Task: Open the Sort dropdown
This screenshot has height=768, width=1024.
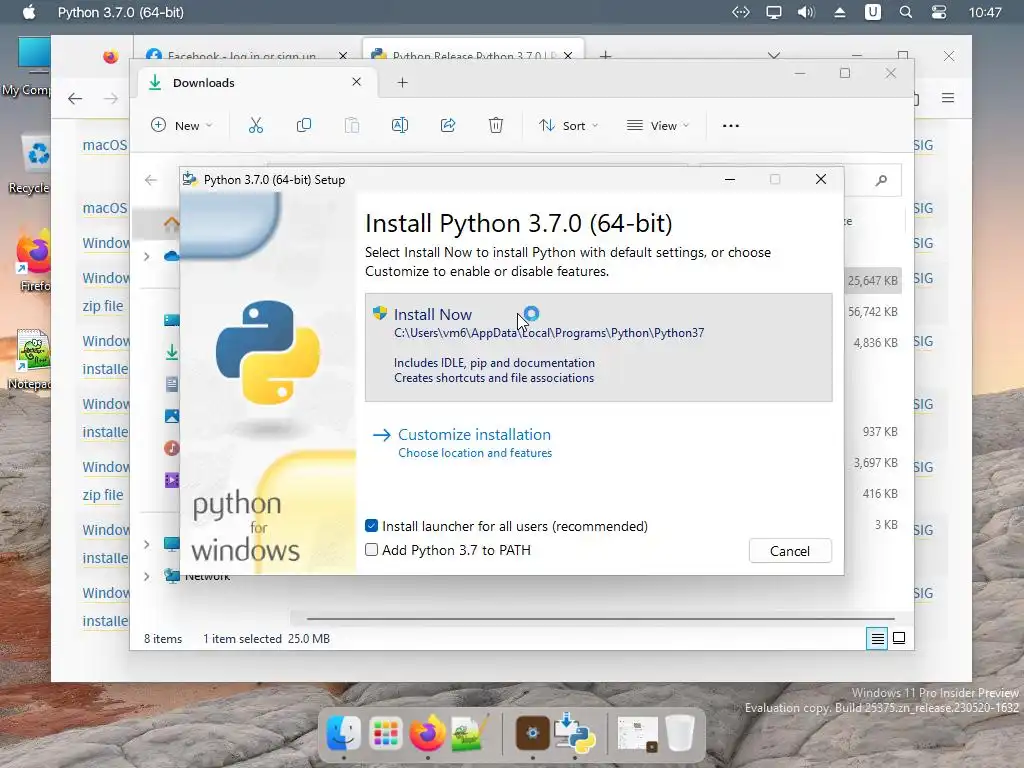Action: [568, 125]
